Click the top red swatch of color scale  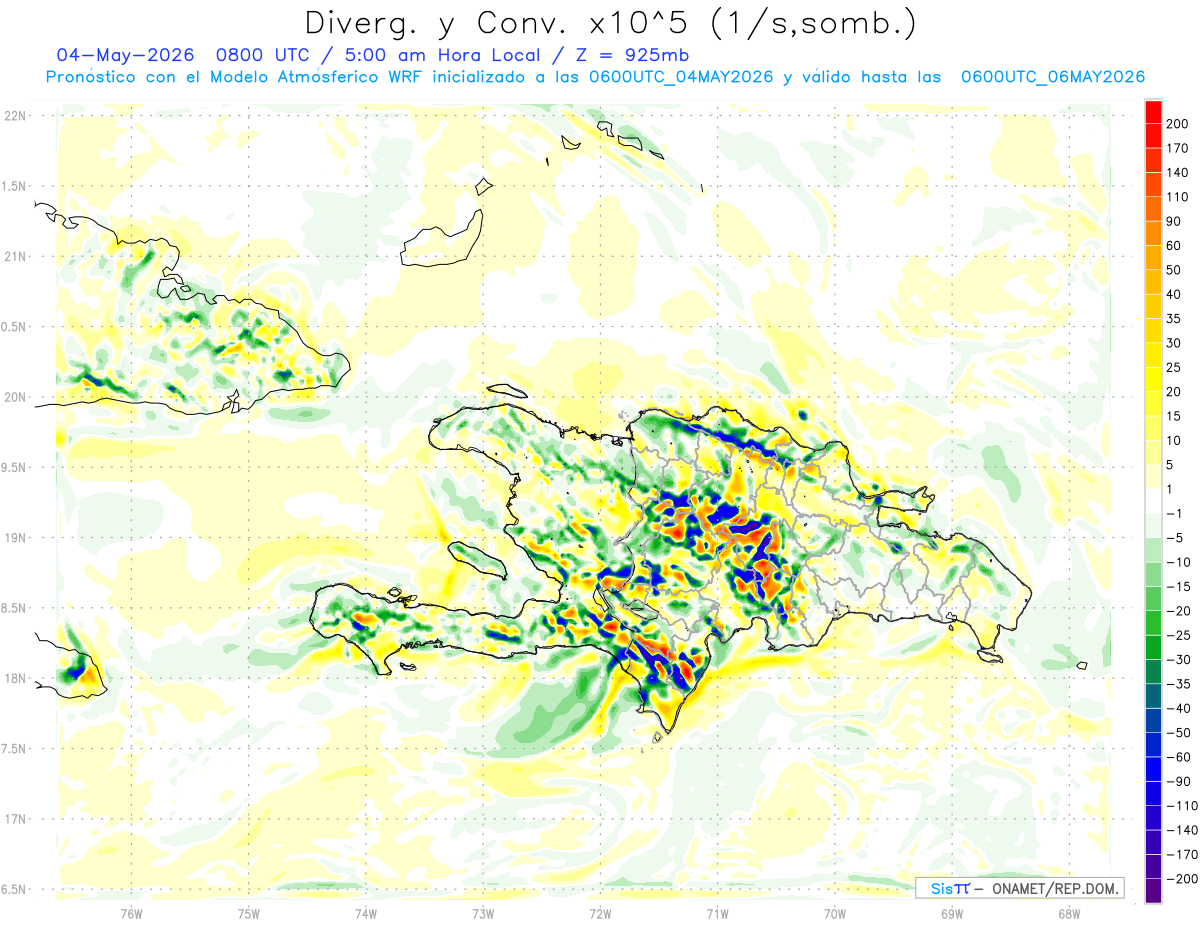click(1153, 112)
